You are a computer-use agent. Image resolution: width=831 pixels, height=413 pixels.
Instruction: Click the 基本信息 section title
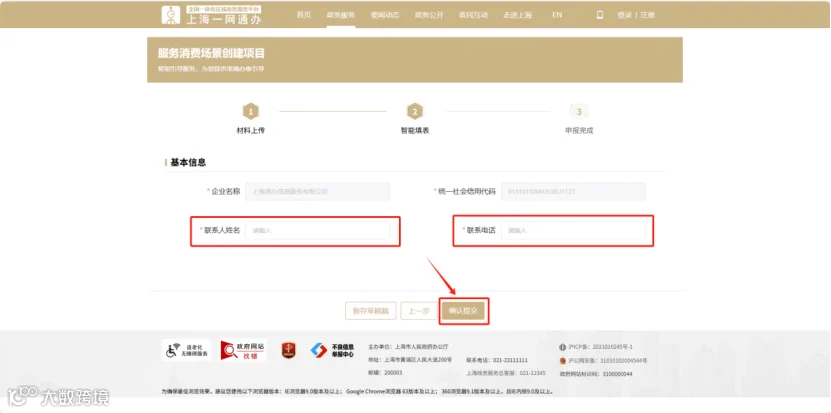pos(188,162)
